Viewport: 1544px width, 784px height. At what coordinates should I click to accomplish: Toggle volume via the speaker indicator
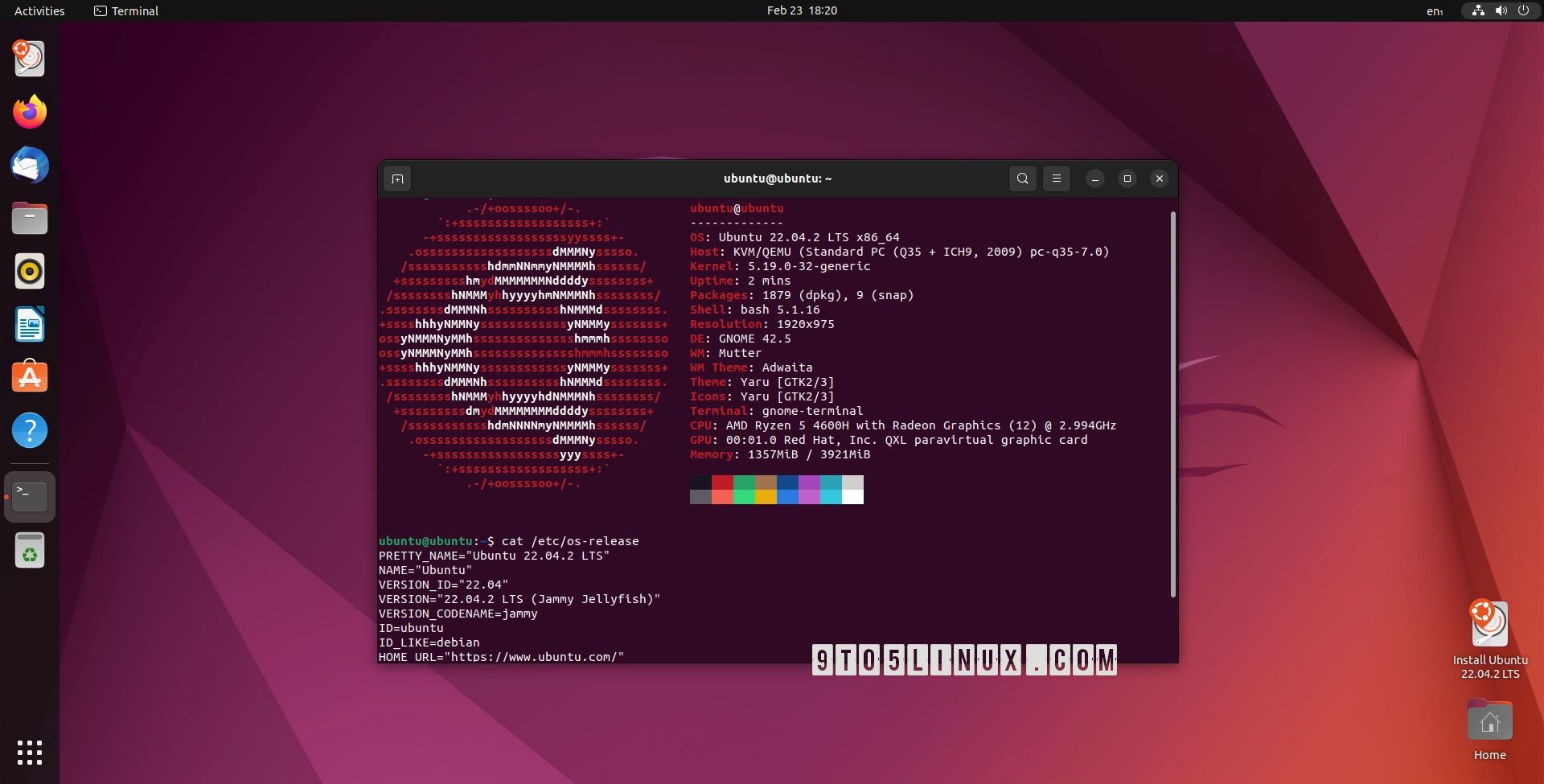[x=1501, y=10]
